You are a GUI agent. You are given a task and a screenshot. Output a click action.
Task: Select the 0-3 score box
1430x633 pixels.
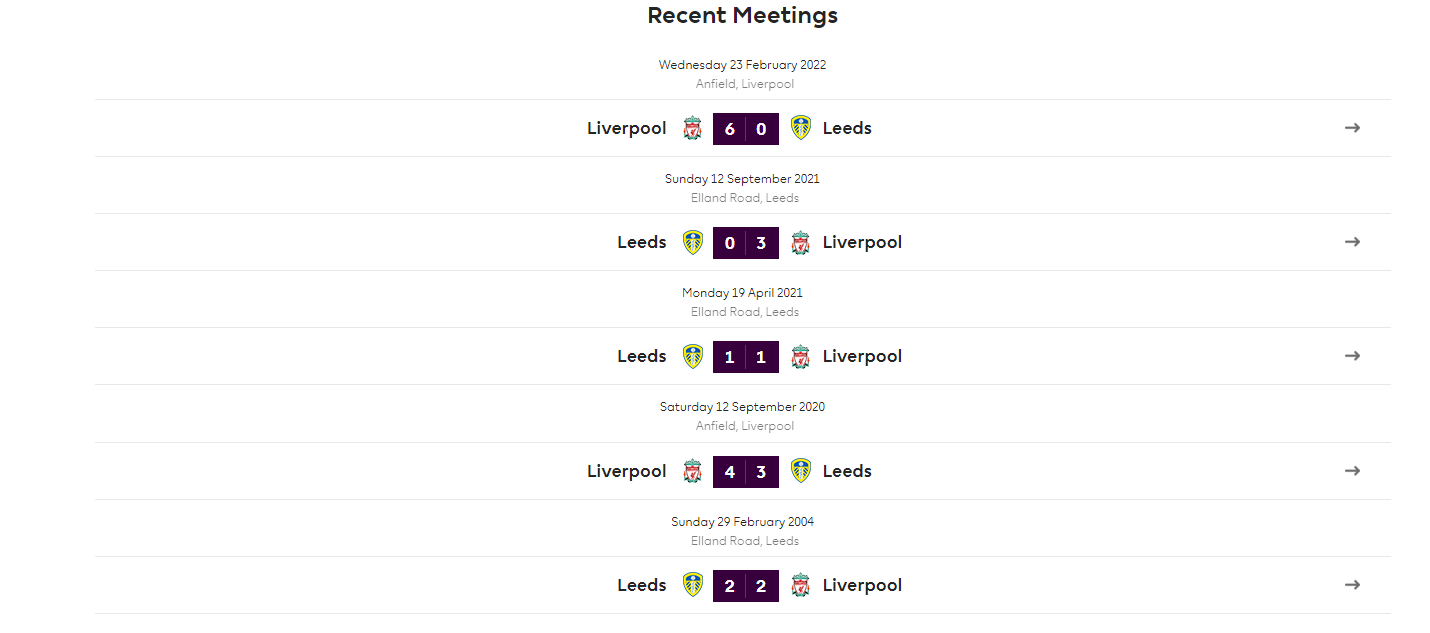tap(746, 242)
